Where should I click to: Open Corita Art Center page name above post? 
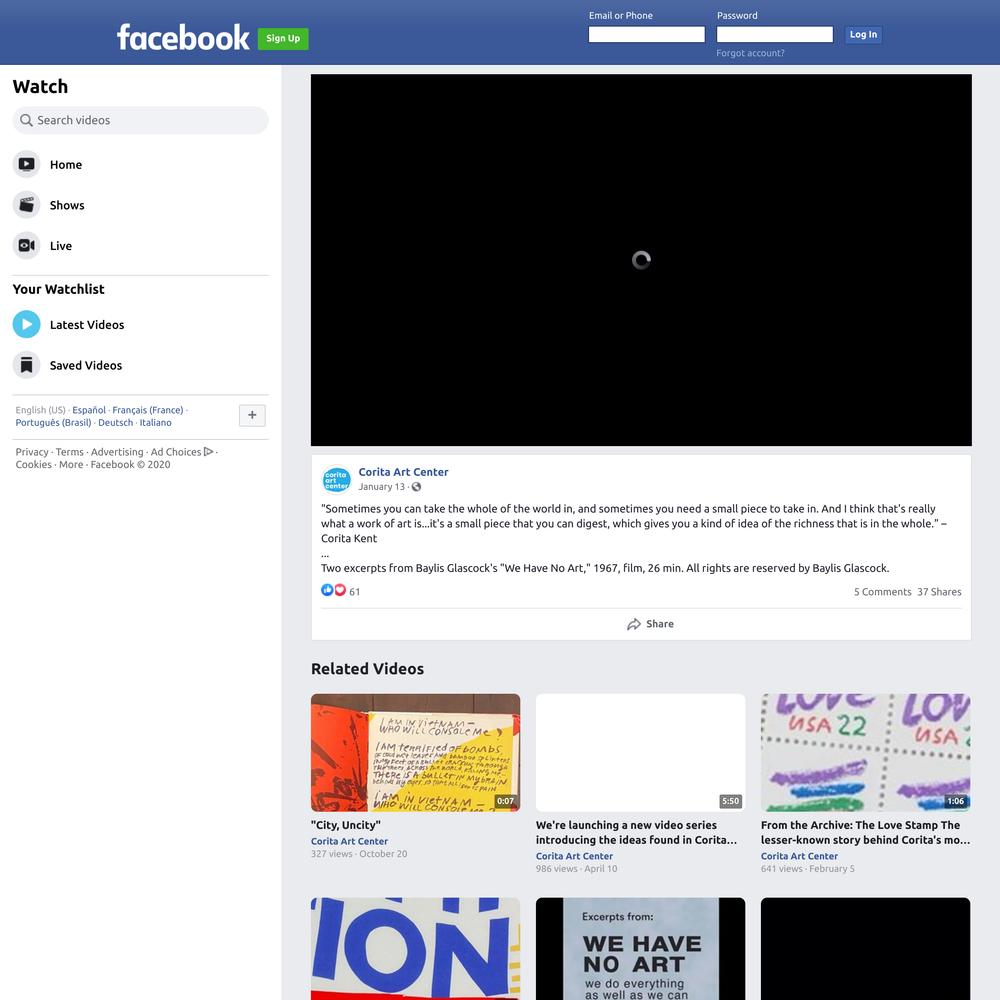(403, 472)
